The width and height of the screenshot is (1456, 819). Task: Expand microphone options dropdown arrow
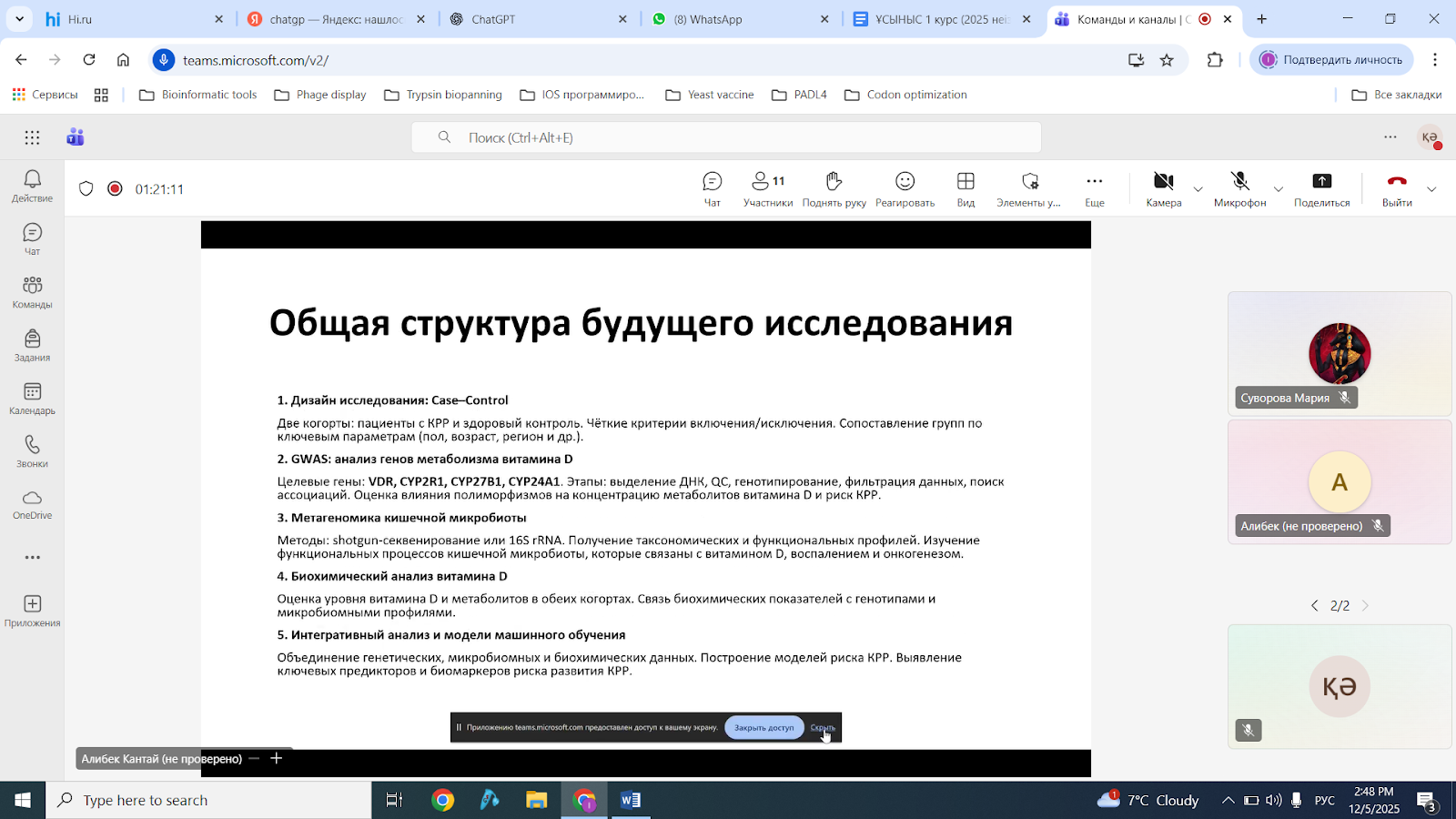point(1279,190)
